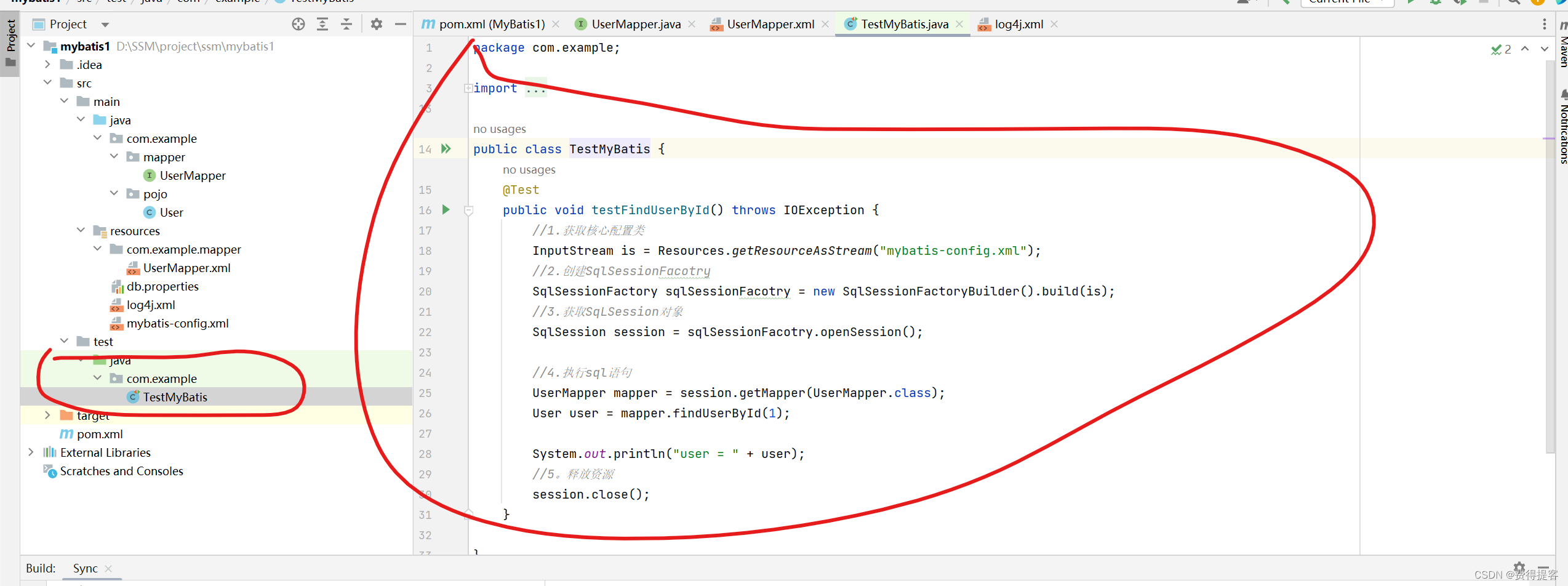Go to next highlighted problem arrow
Image resolution: width=1568 pixels, height=586 pixels.
(x=1545, y=49)
